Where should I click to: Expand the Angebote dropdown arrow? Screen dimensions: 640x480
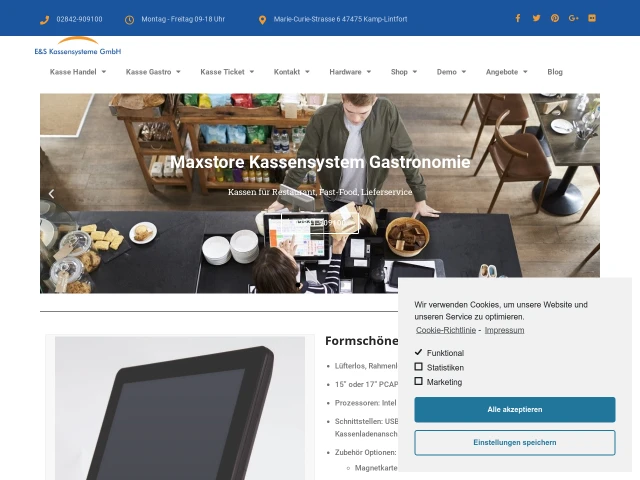click(525, 72)
